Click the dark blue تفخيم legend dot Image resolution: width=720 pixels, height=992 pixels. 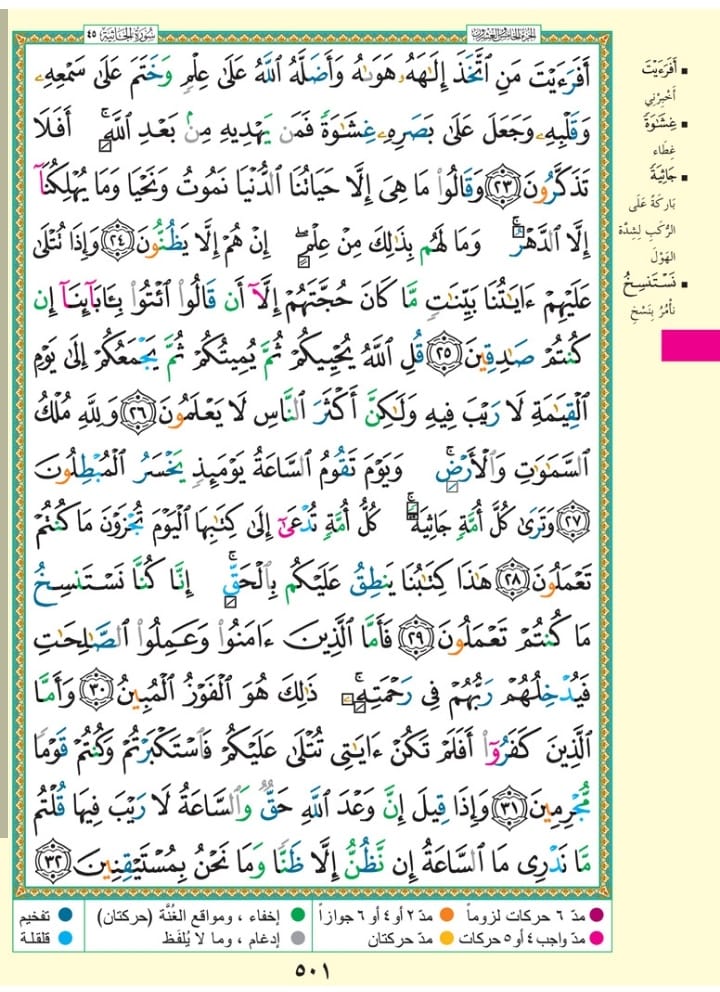(65, 915)
